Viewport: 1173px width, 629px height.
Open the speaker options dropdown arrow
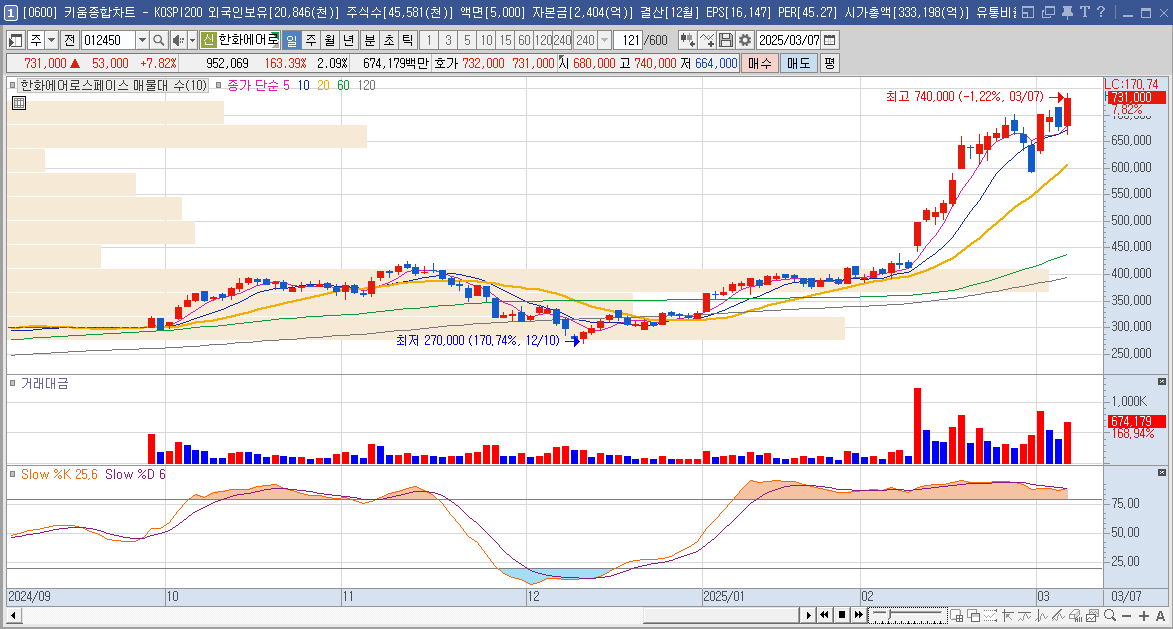tap(192, 40)
